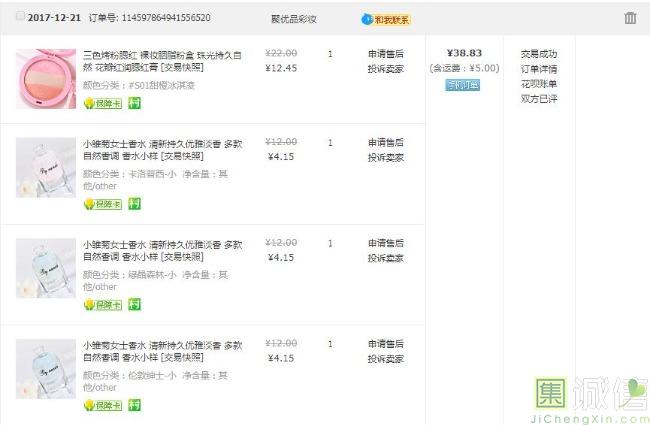Open the 聚优品彩妆 shop link

(x=294, y=19)
